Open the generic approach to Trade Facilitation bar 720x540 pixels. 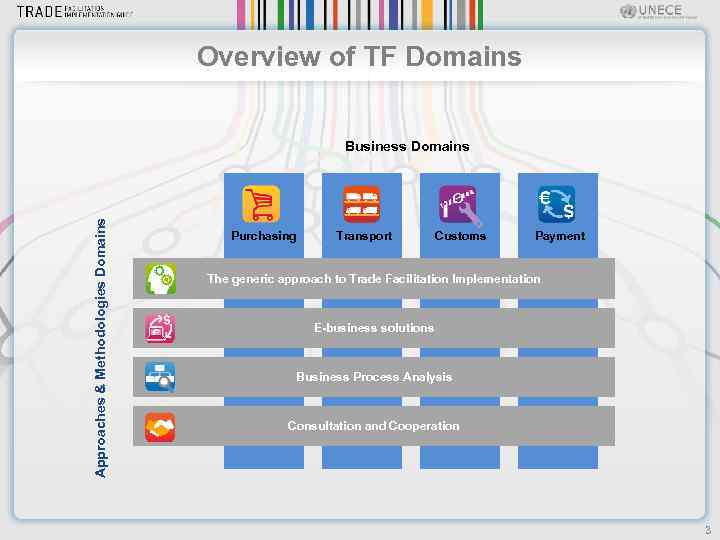374,279
